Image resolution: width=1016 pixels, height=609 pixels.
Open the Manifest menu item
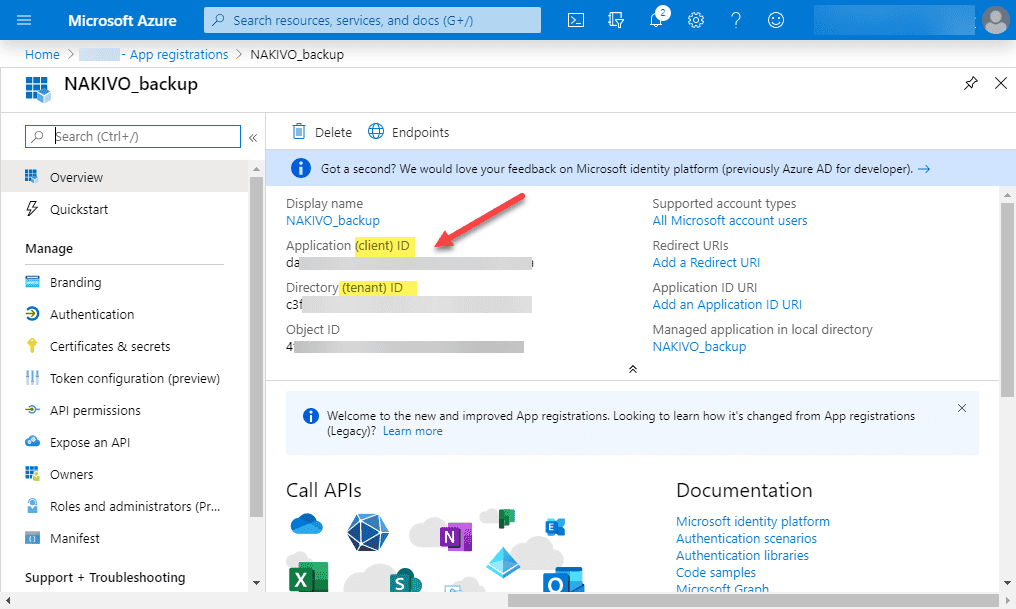pyautogui.click(x=75, y=538)
